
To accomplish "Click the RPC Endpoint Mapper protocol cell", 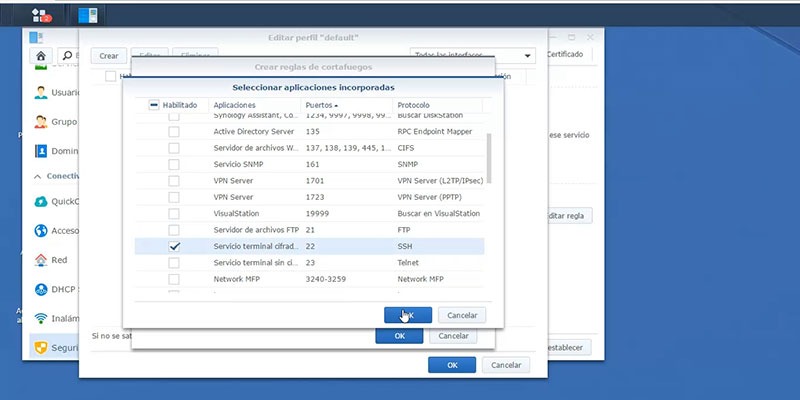I will click(435, 132).
